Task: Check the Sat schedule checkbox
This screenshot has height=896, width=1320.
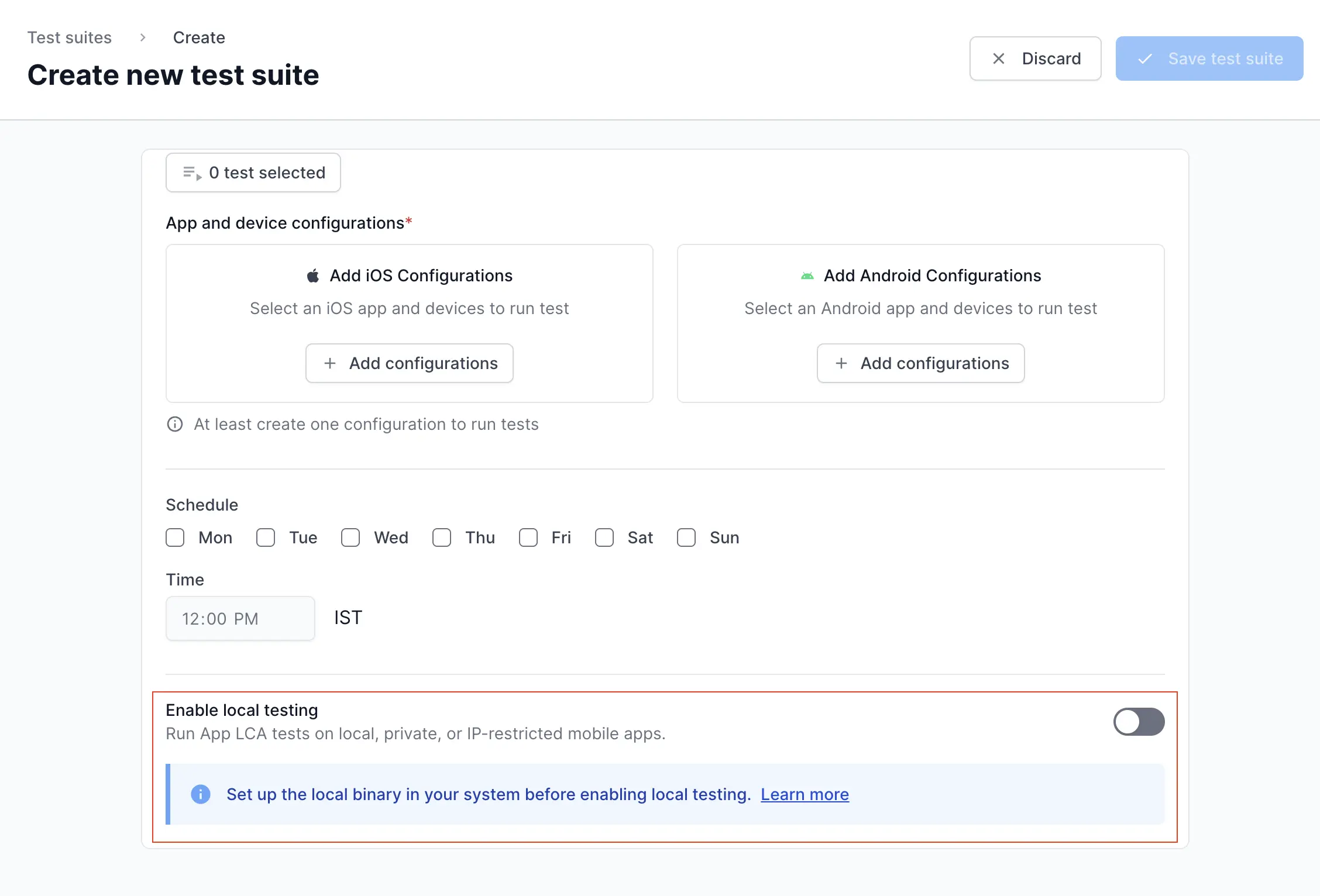Action: pyautogui.click(x=604, y=537)
